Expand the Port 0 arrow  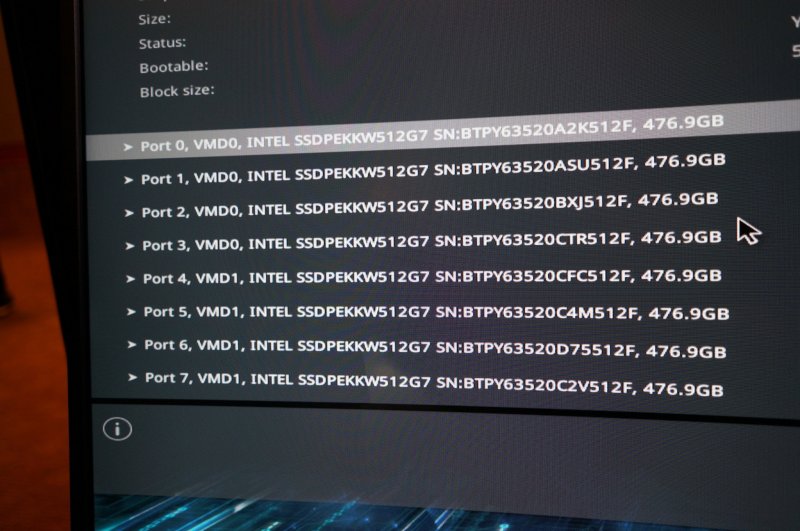click(x=128, y=147)
